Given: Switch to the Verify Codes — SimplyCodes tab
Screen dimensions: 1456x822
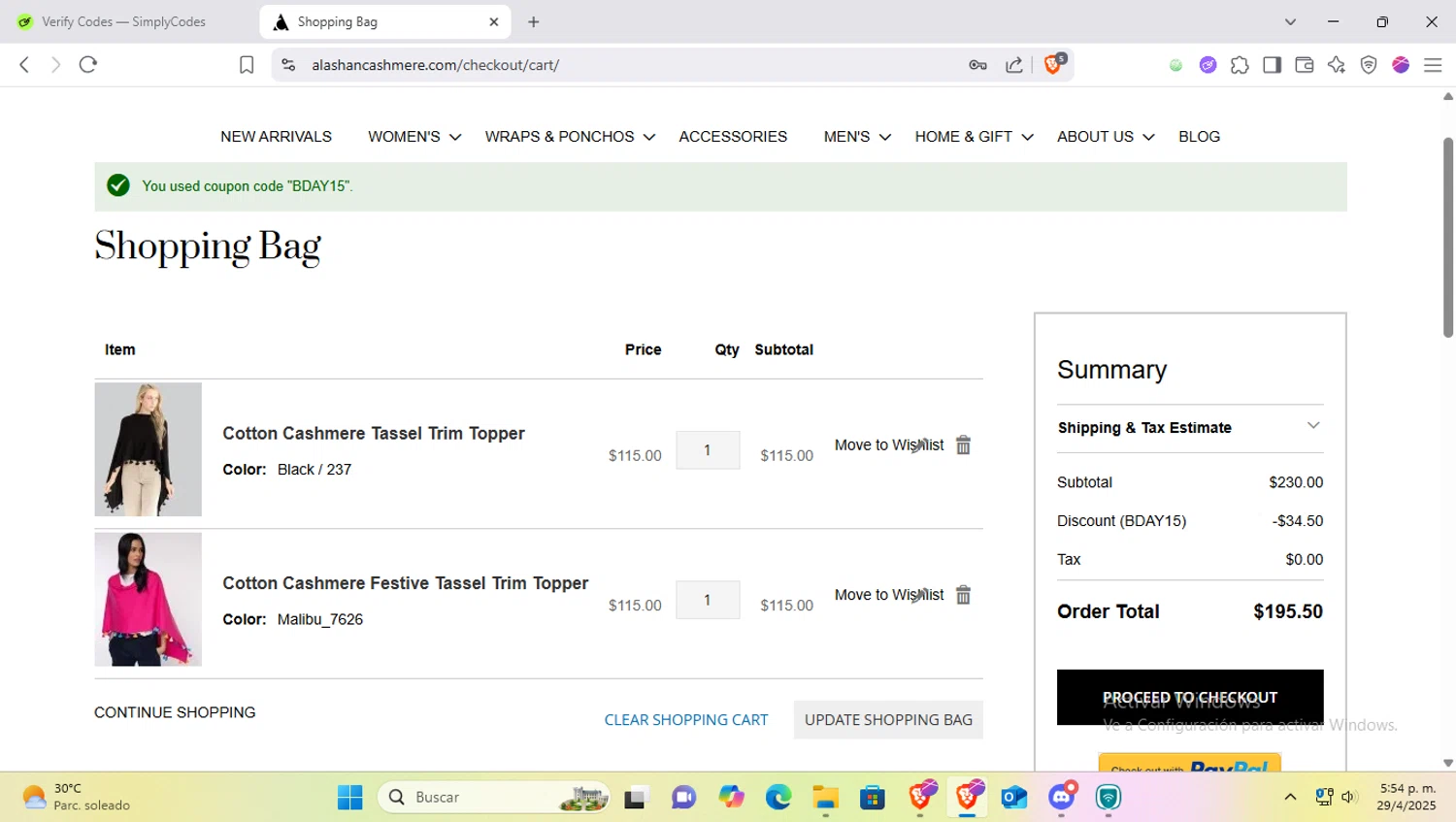Looking at the screenshot, I should [126, 21].
